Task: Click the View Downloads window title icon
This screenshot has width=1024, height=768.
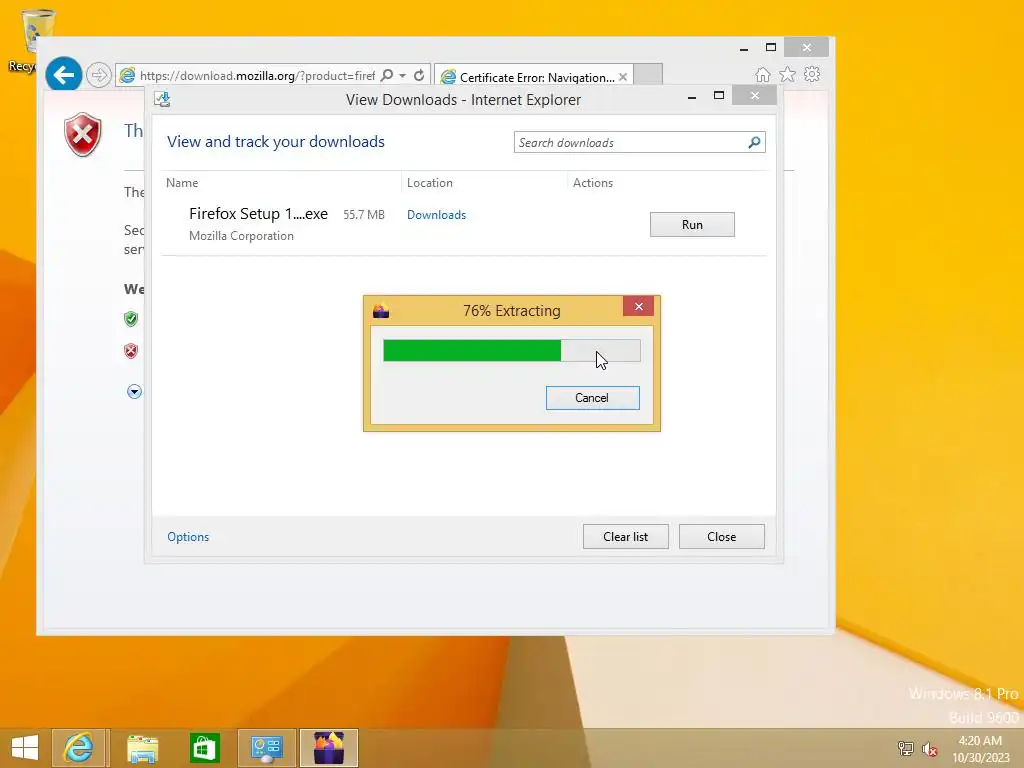Action: 162,99
